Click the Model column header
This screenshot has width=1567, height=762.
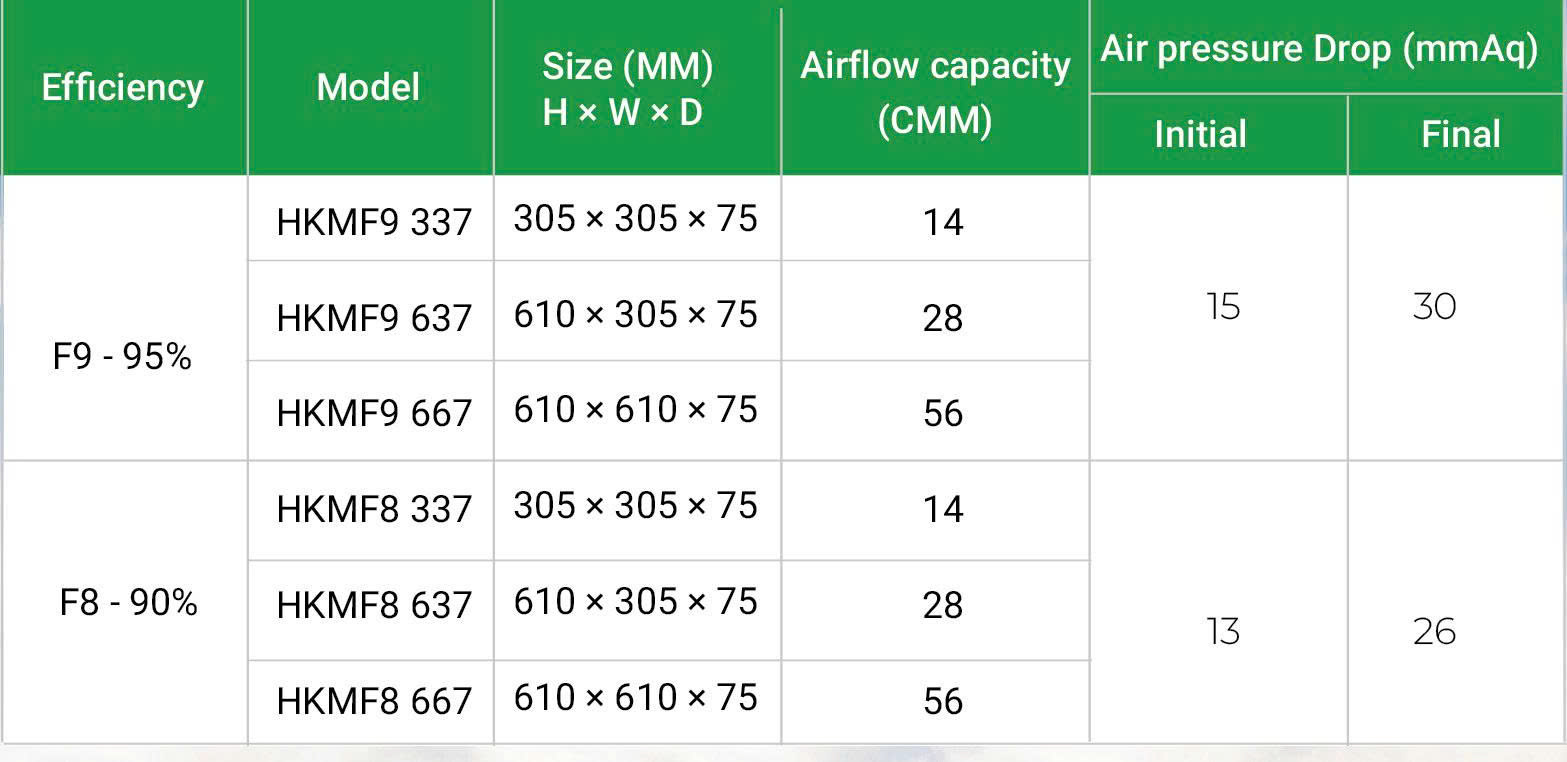click(x=368, y=88)
